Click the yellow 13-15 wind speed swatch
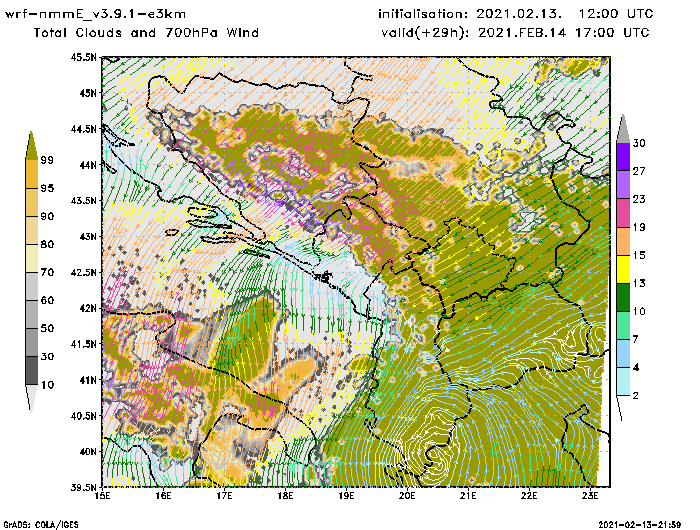700x530 pixels. tap(623, 269)
